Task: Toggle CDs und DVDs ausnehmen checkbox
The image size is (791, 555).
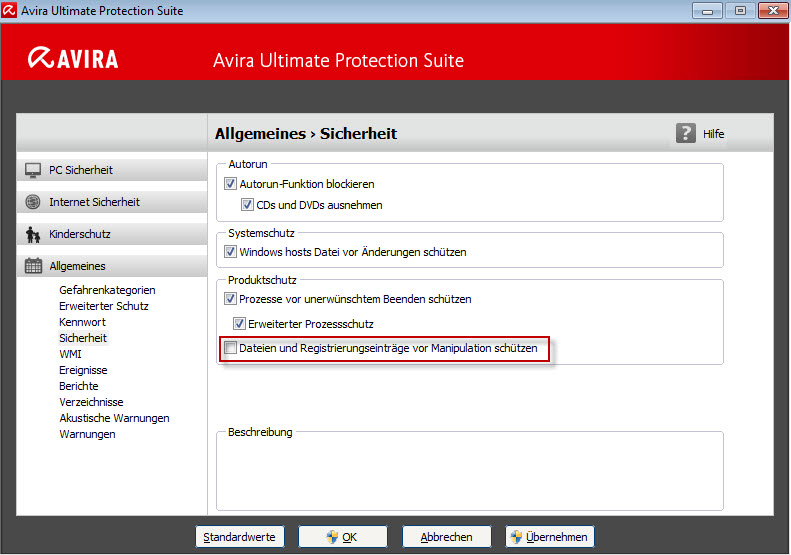Action: [x=247, y=205]
